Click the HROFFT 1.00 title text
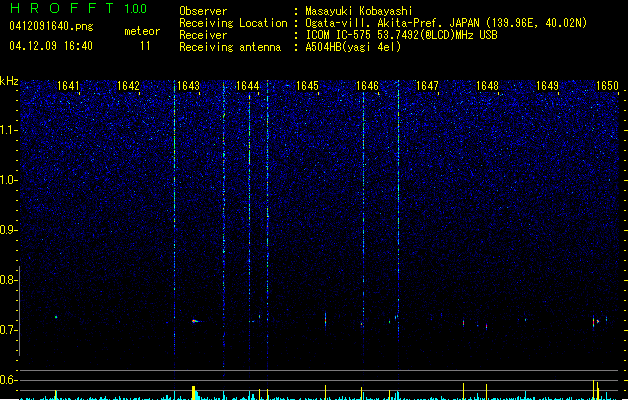Viewport: 629px width, 400px height. tap(79, 8)
